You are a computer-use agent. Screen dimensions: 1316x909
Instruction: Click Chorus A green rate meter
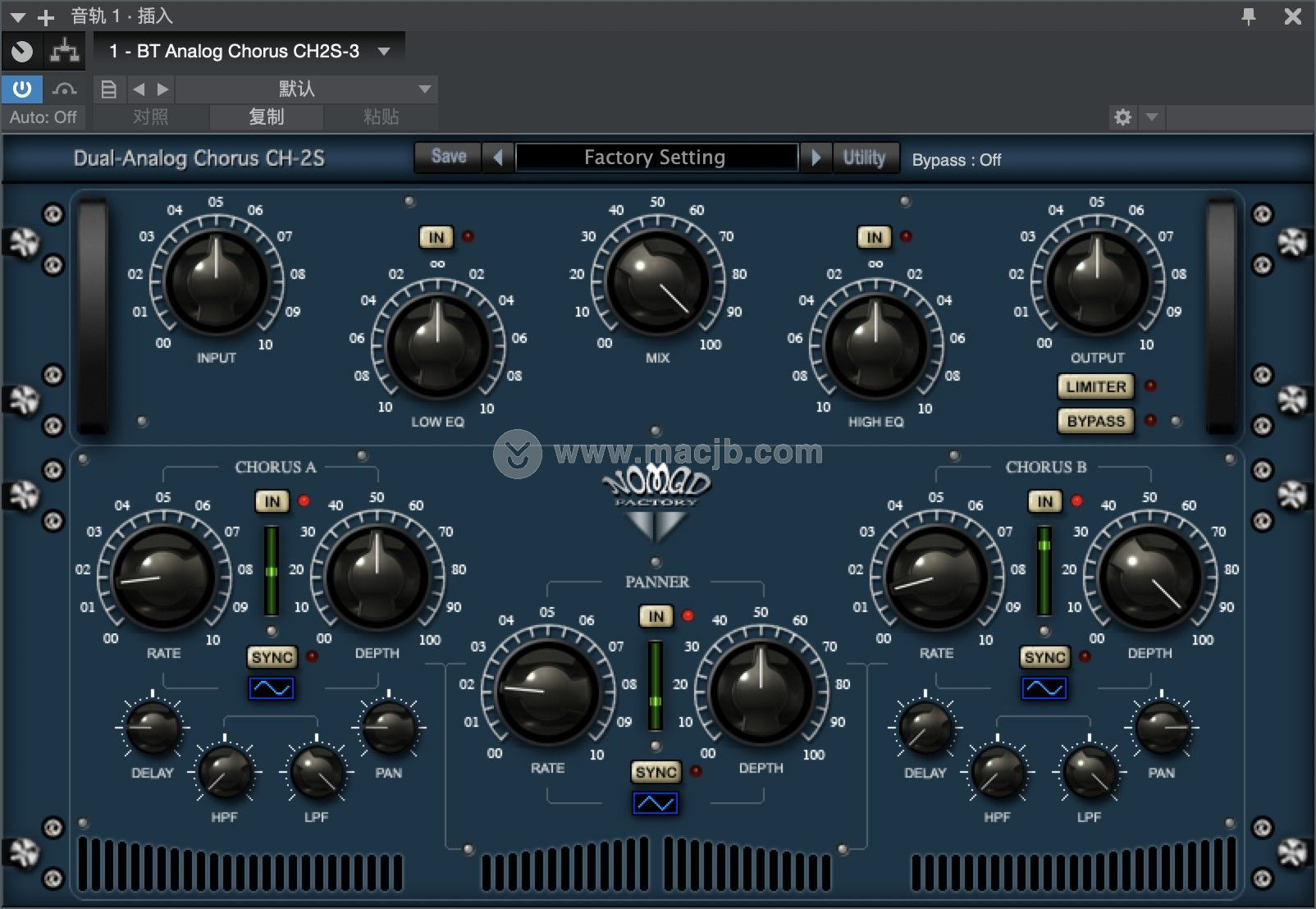pyautogui.click(x=272, y=571)
